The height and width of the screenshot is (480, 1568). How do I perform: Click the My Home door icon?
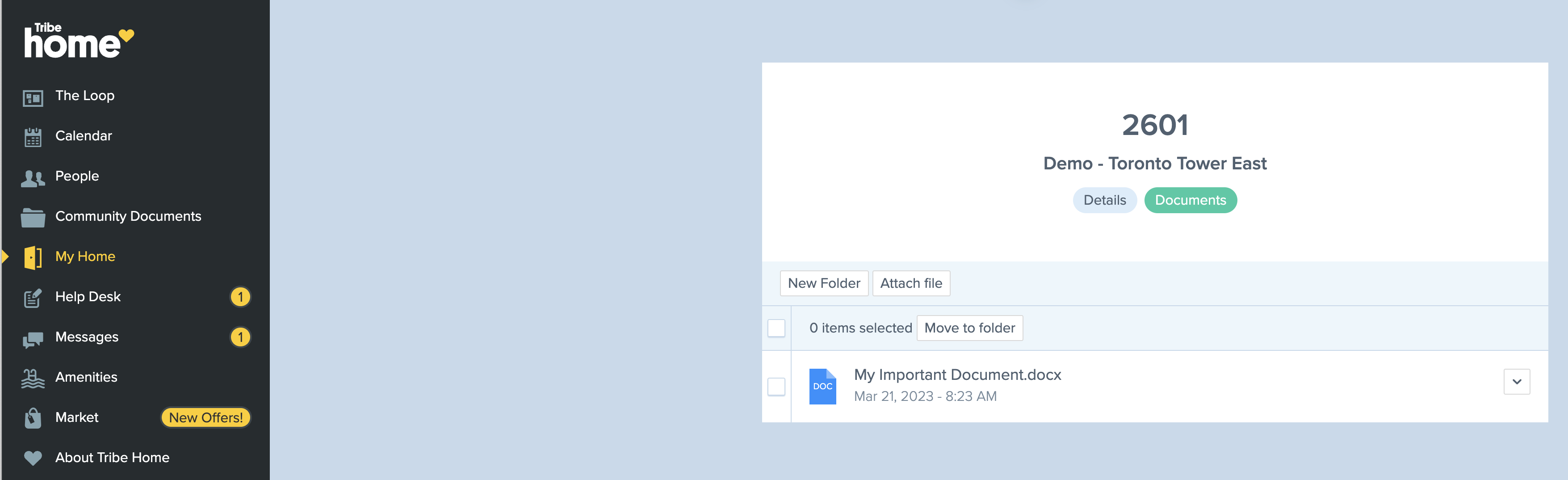point(33,258)
